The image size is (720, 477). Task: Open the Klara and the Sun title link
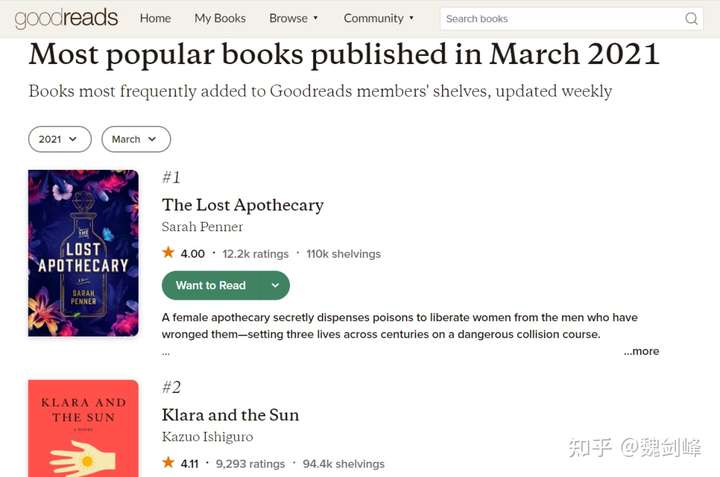pyautogui.click(x=230, y=415)
